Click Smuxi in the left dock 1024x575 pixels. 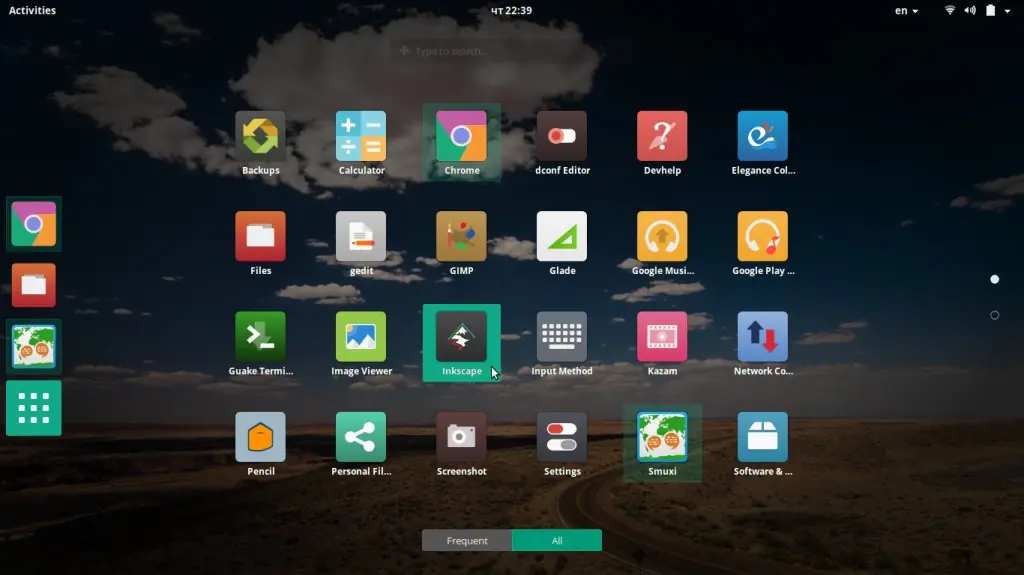34,347
